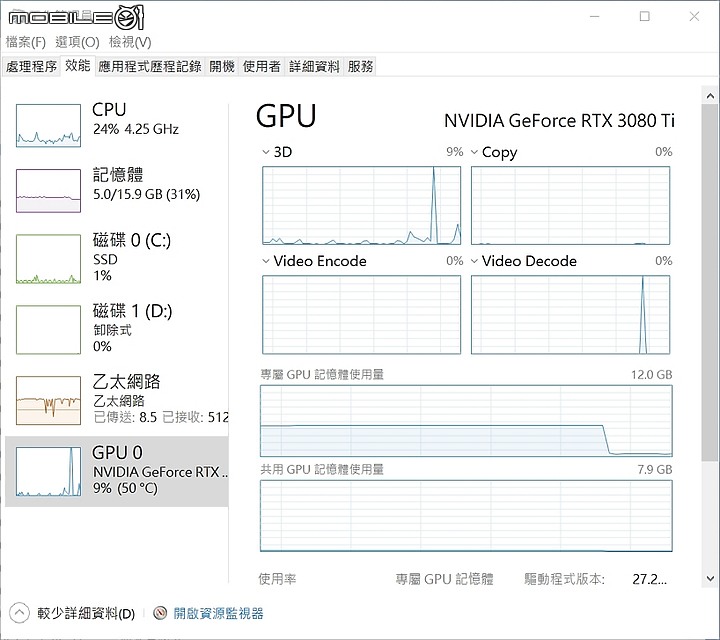
Task: Click the Copy engine usage graph
Action: click(570, 206)
